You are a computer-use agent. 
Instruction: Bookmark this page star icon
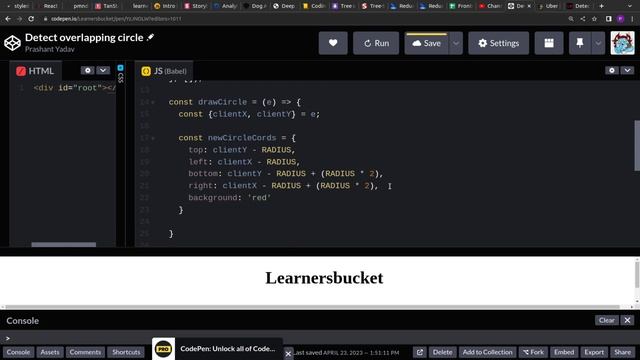click(x=594, y=19)
